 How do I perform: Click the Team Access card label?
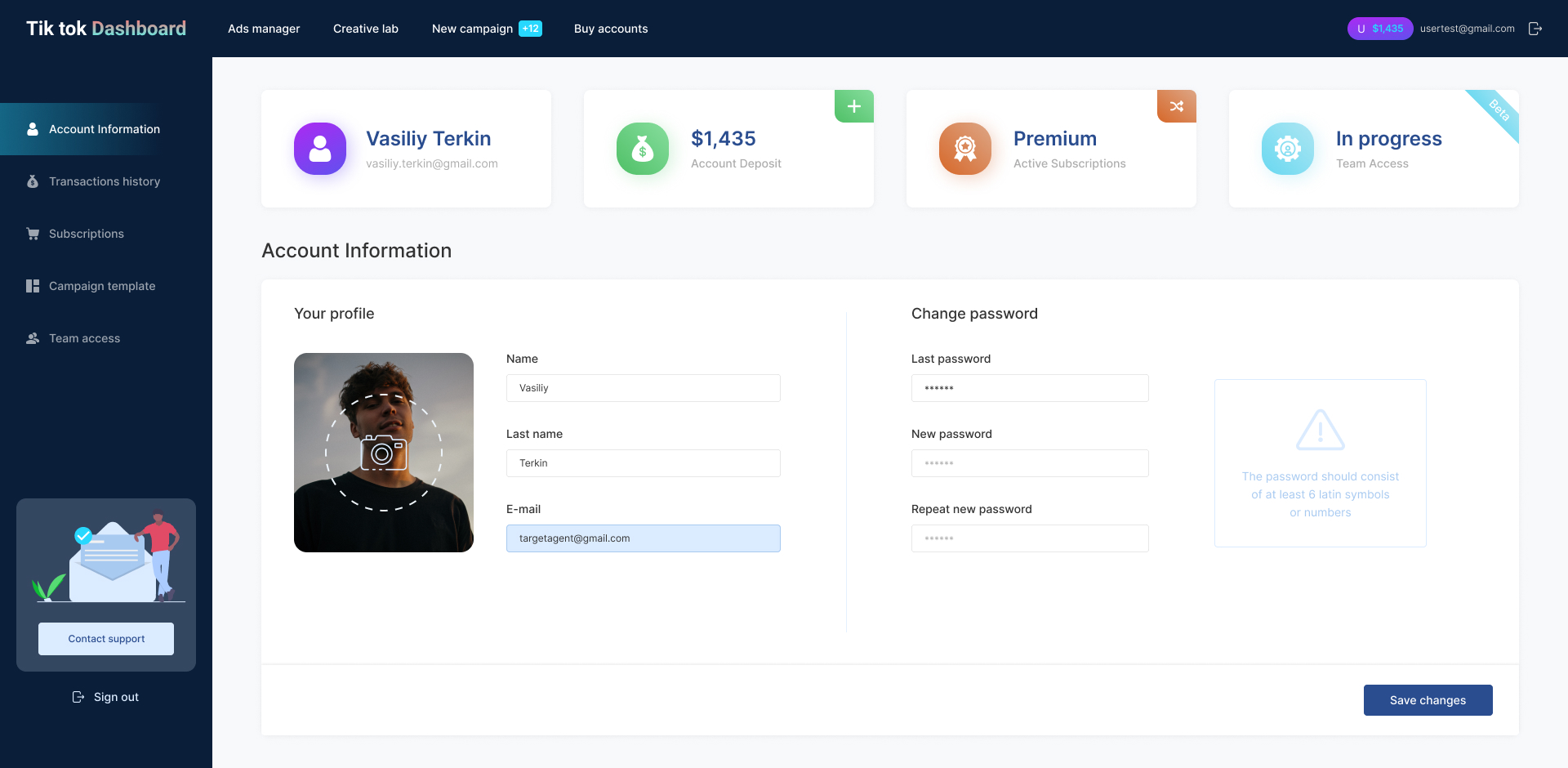(x=1372, y=163)
